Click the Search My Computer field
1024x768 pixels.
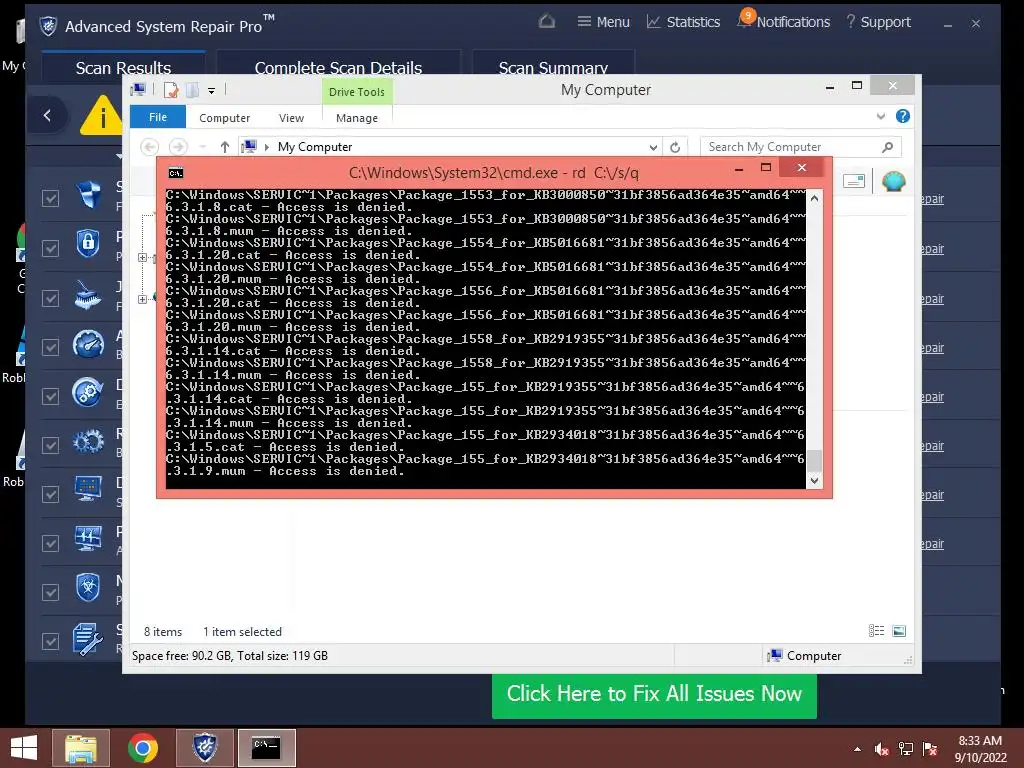point(801,147)
